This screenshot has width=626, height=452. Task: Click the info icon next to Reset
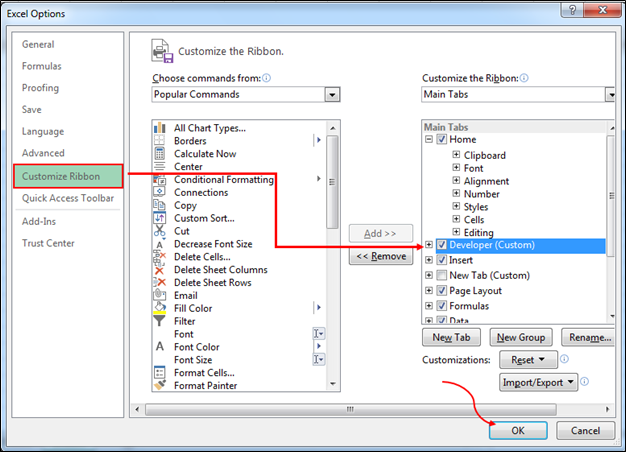pyautogui.click(x=564, y=359)
